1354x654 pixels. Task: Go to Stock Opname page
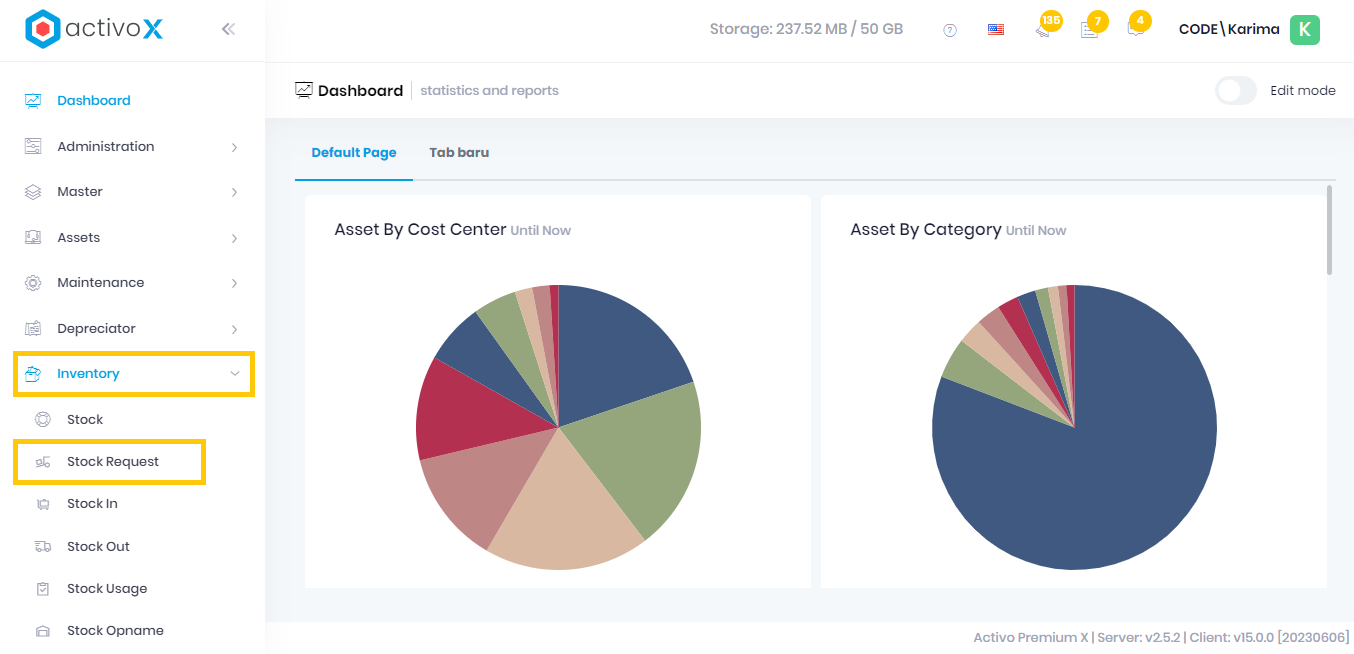click(115, 631)
